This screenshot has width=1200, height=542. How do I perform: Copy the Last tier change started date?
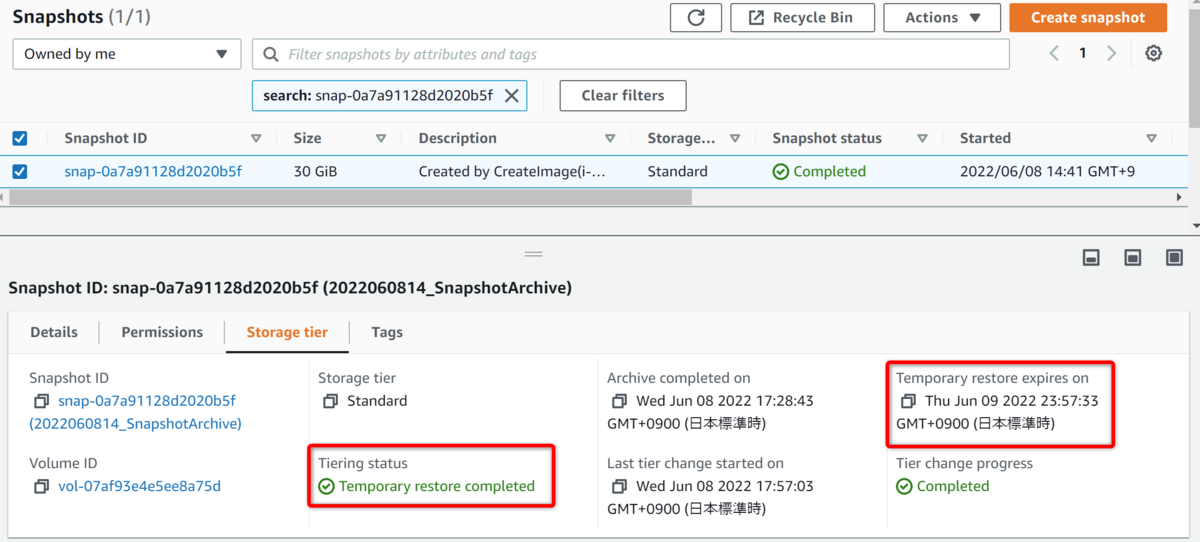coord(619,487)
